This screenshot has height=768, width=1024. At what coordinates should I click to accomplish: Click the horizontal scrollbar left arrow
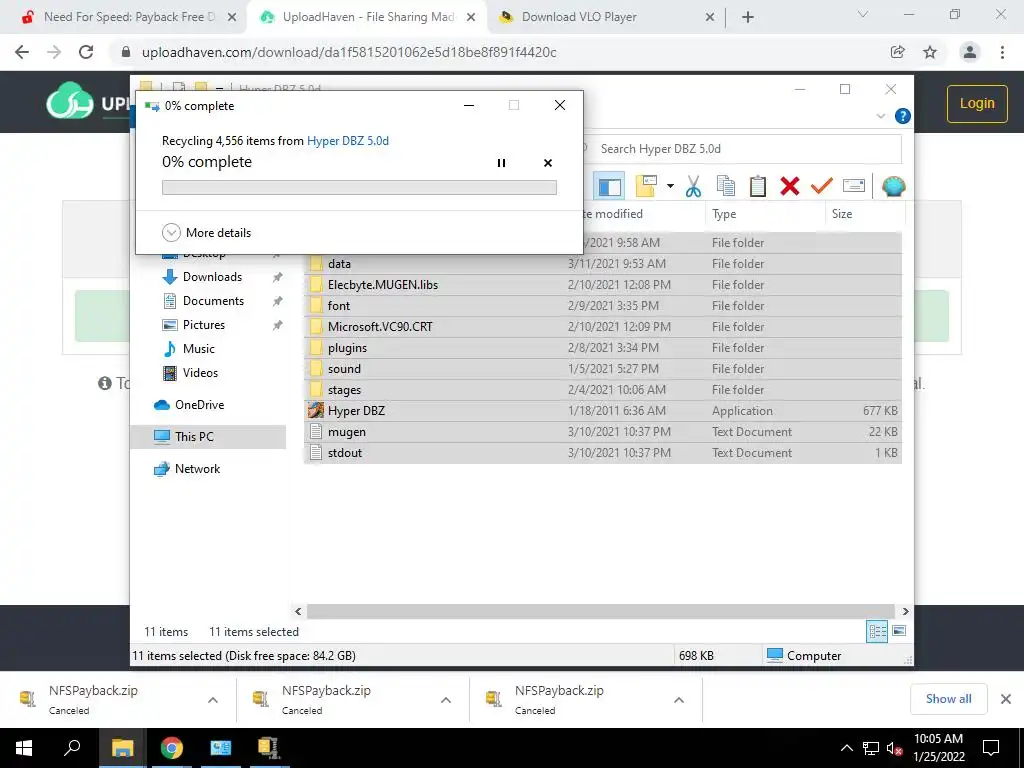[298, 611]
